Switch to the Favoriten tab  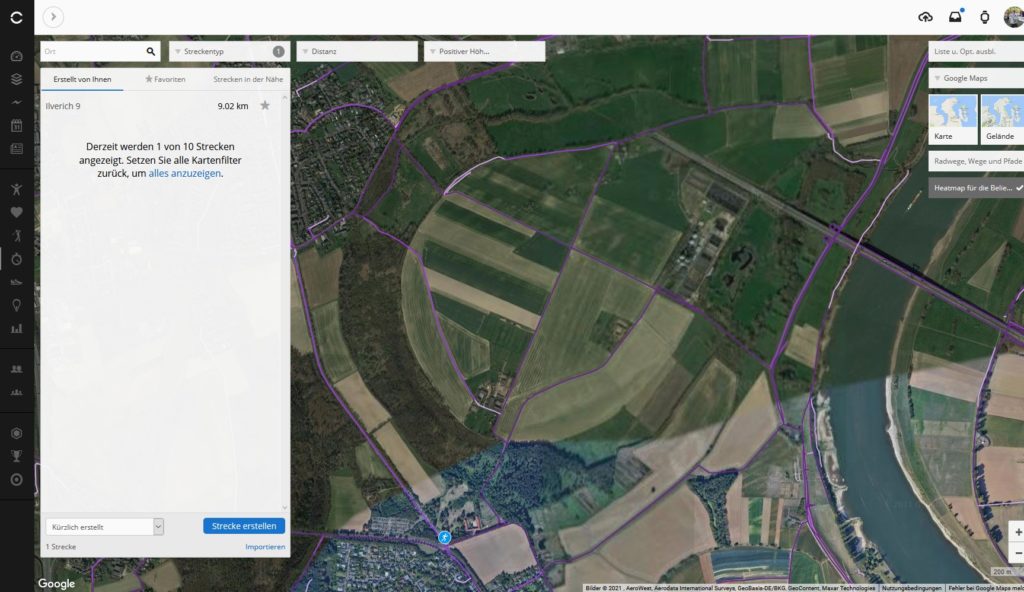pos(165,78)
